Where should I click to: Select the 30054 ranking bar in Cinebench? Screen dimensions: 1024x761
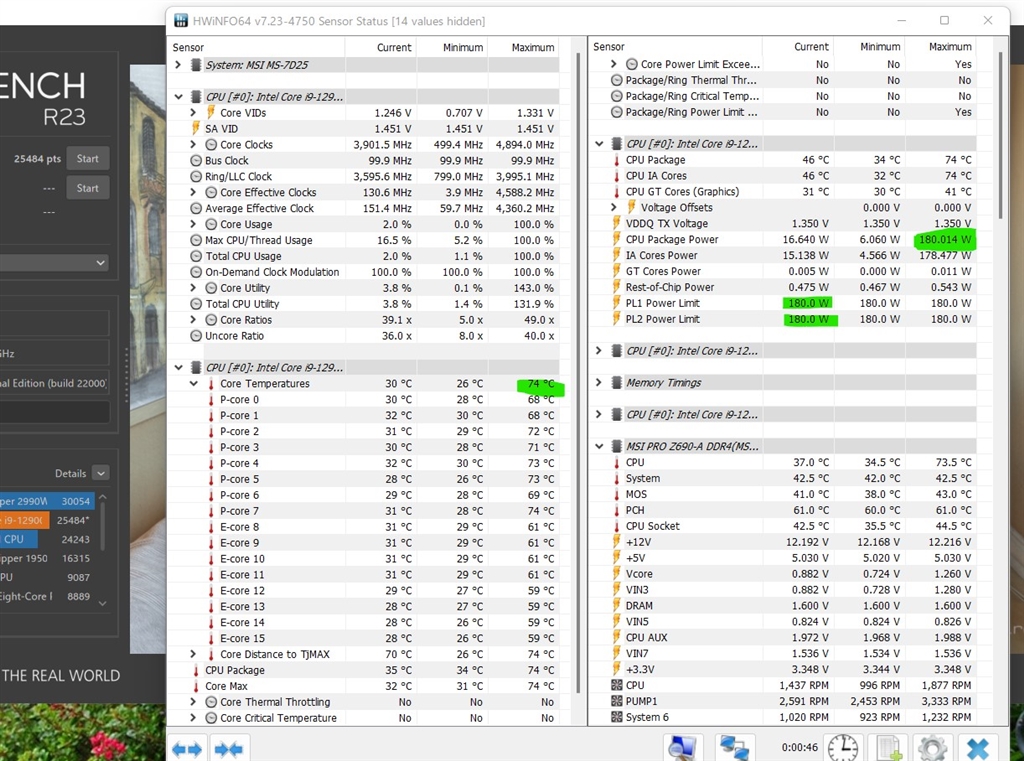[47, 502]
